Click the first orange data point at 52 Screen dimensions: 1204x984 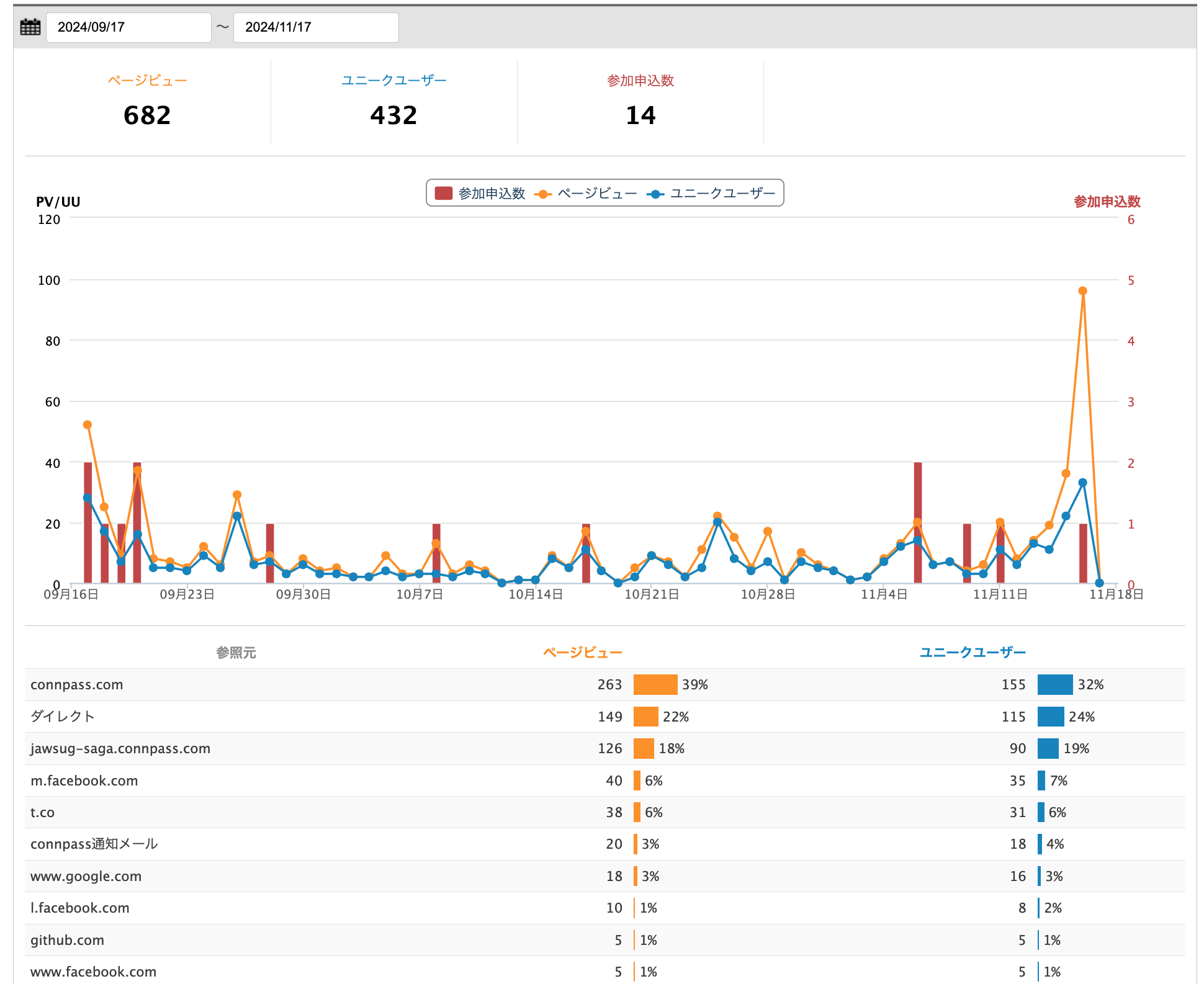point(88,425)
